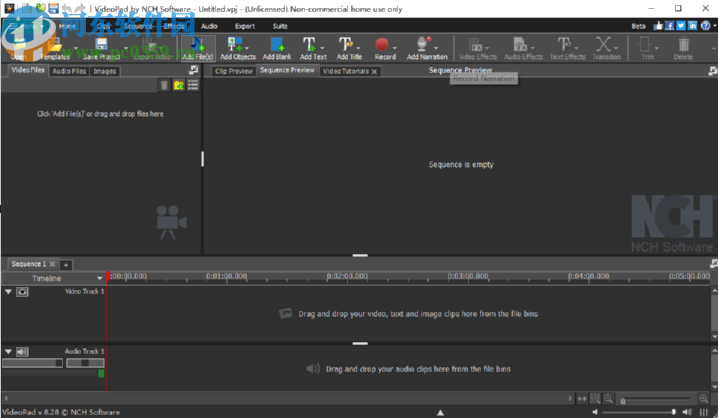Click the timeline horizontal scroll right arrow
Viewport: 718px width, 418px height.
[x=570, y=399]
